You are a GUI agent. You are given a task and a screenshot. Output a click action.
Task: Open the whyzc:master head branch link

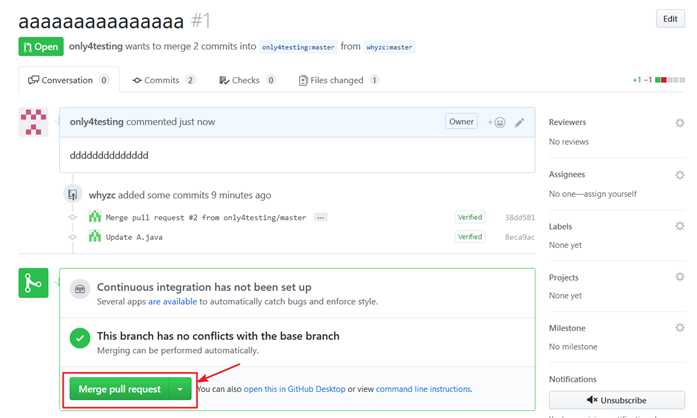pos(389,47)
